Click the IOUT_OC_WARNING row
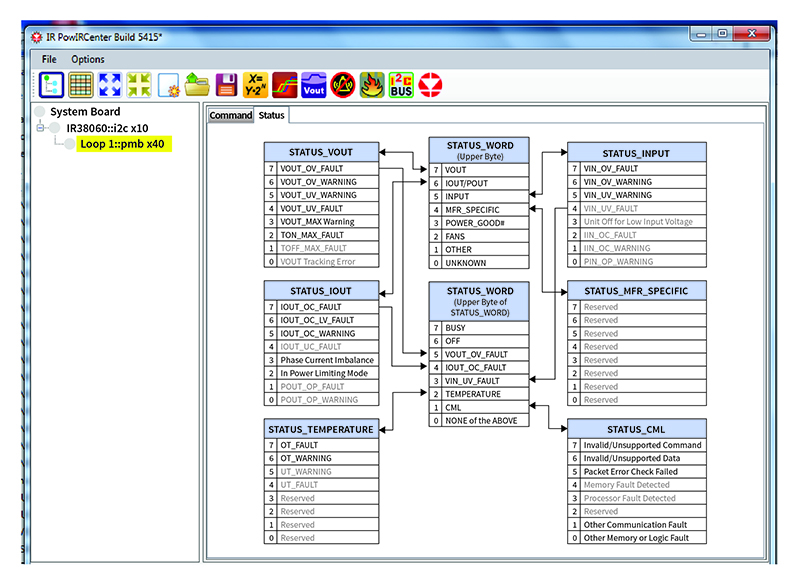800x583 pixels. [321, 333]
